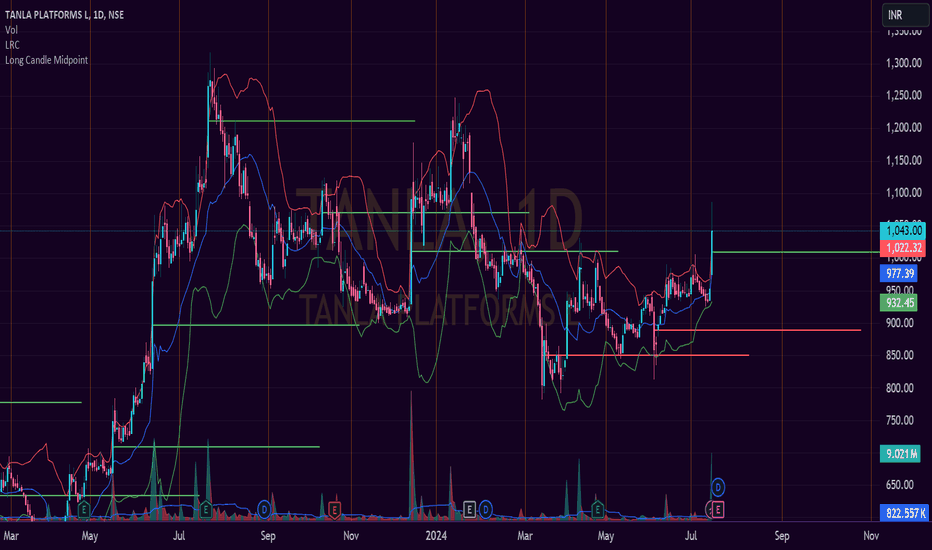The width and height of the screenshot is (932, 550).
Task: Click the green E earnings marker near May 2023
Action: [84, 509]
